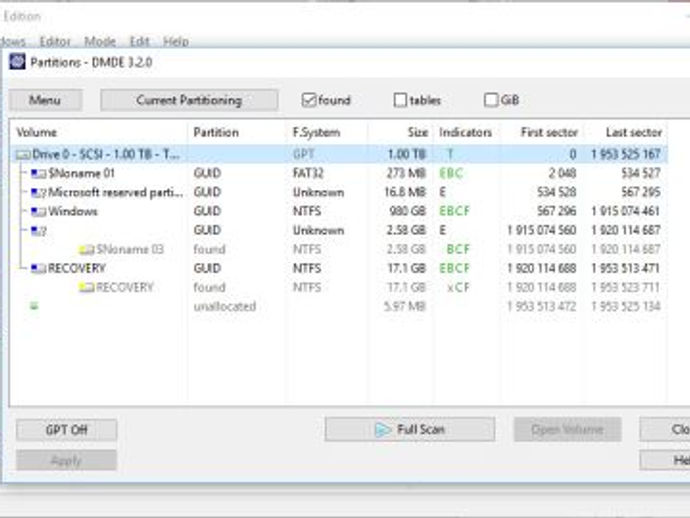Screen dimensions: 690x518
Task: Select the '$Noname 01' volume row
Action: pyautogui.click(x=339, y=173)
